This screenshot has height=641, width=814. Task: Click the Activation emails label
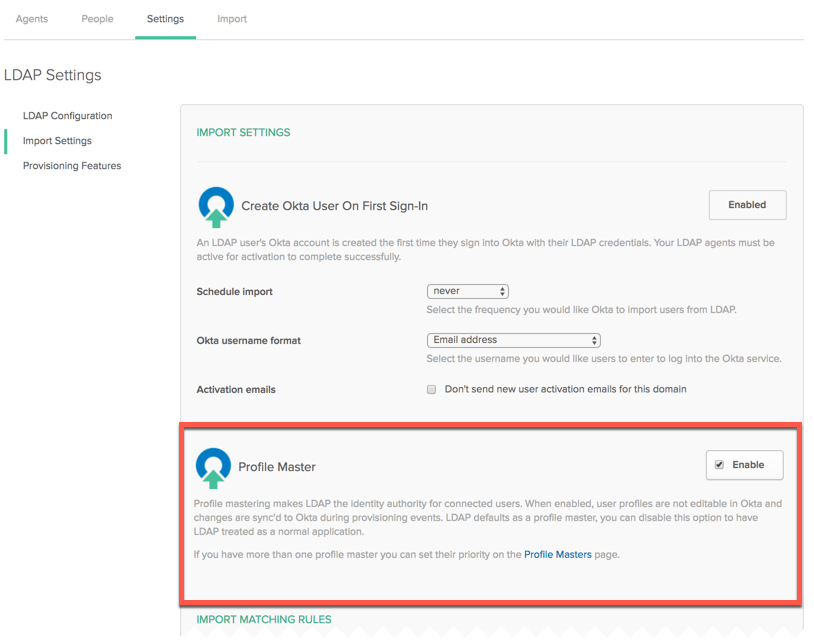pyautogui.click(x=236, y=389)
